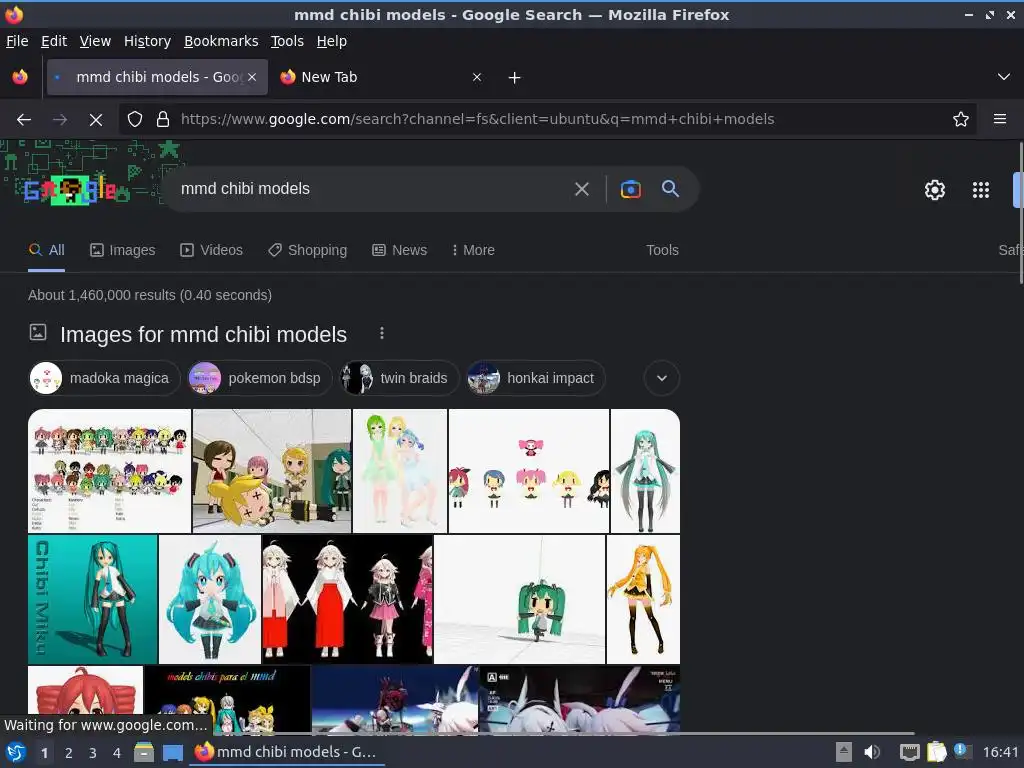Filter images by pokemon bdsp chip
The image size is (1024, 768).
coord(259,378)
